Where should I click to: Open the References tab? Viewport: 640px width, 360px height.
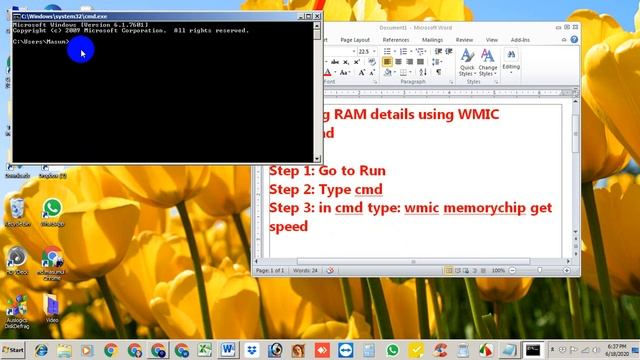(396, 40)
